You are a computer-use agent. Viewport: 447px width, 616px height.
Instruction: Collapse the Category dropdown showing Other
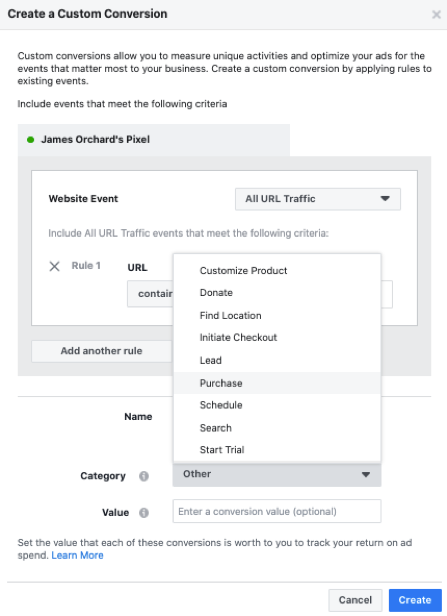(277, 474)
